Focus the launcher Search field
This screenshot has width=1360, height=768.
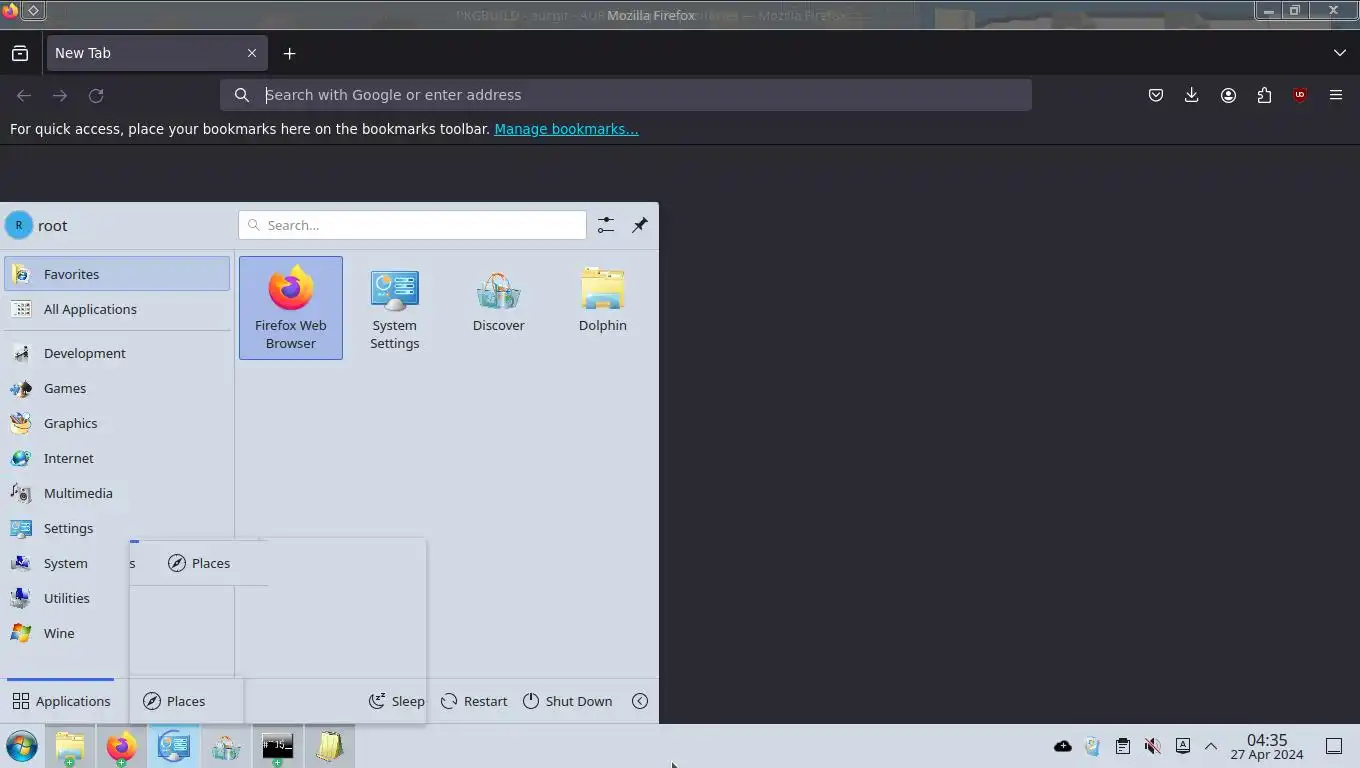click(412, 225)
